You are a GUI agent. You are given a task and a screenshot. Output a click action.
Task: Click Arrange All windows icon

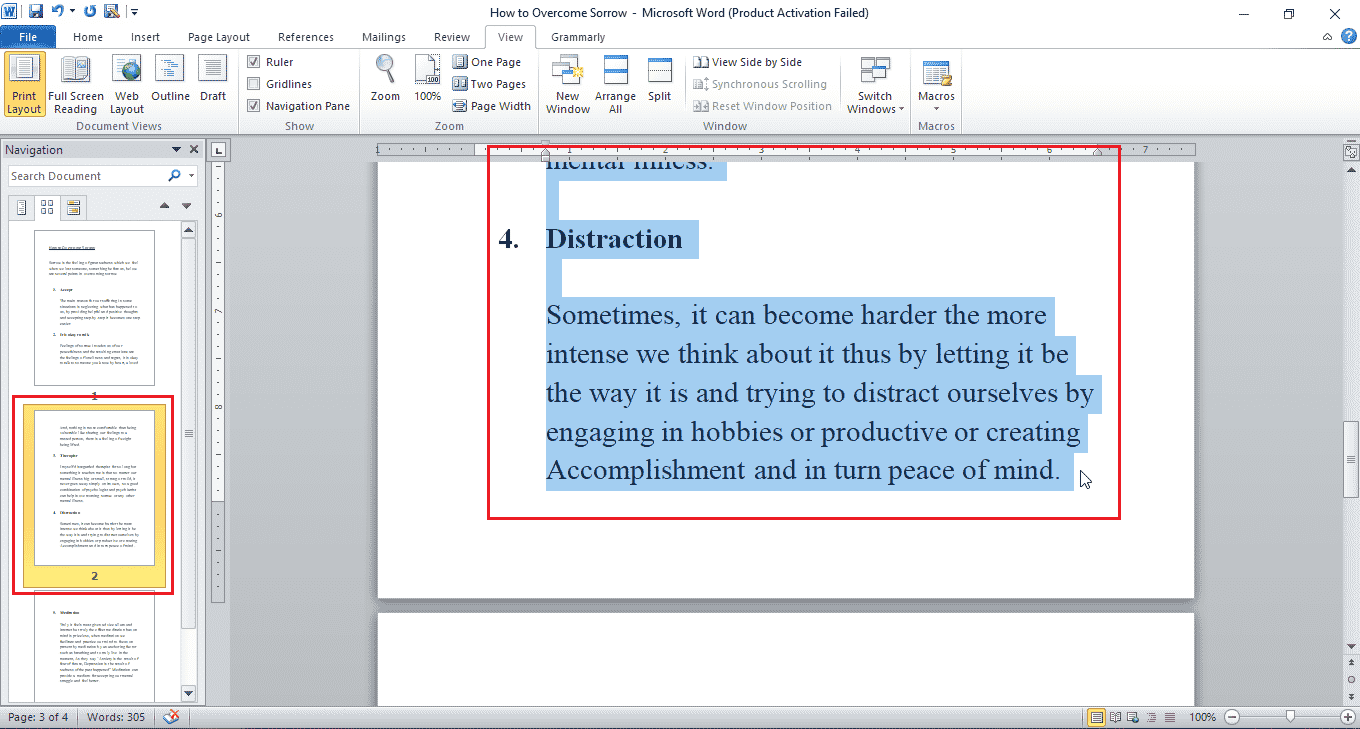[x=615, y=86]
